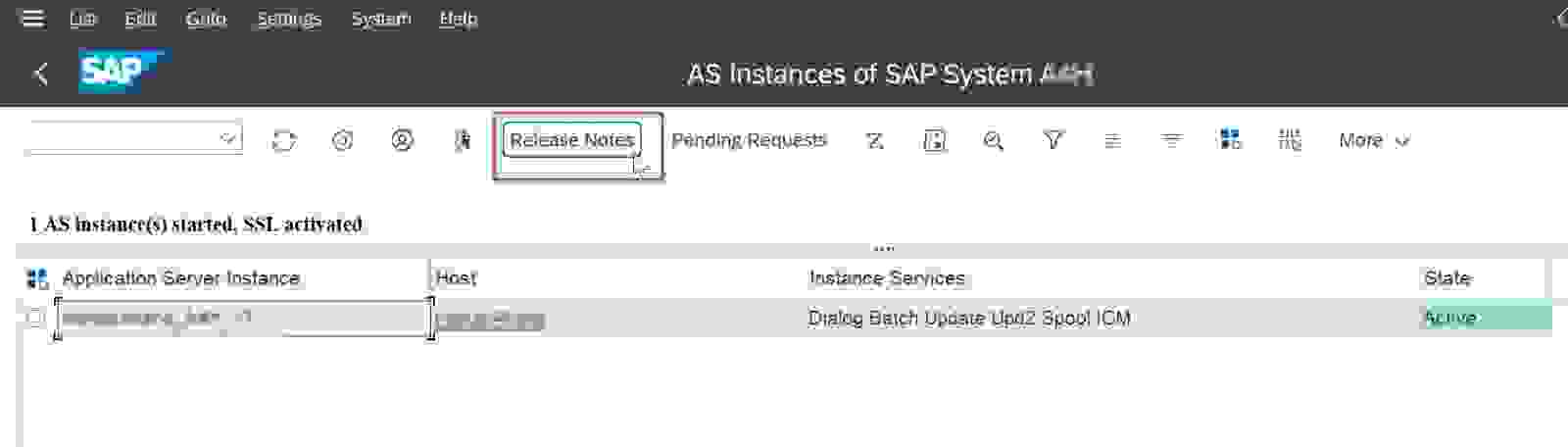Click the select-all icon in table header
1568x447 pixels.
tap(37, 279)
